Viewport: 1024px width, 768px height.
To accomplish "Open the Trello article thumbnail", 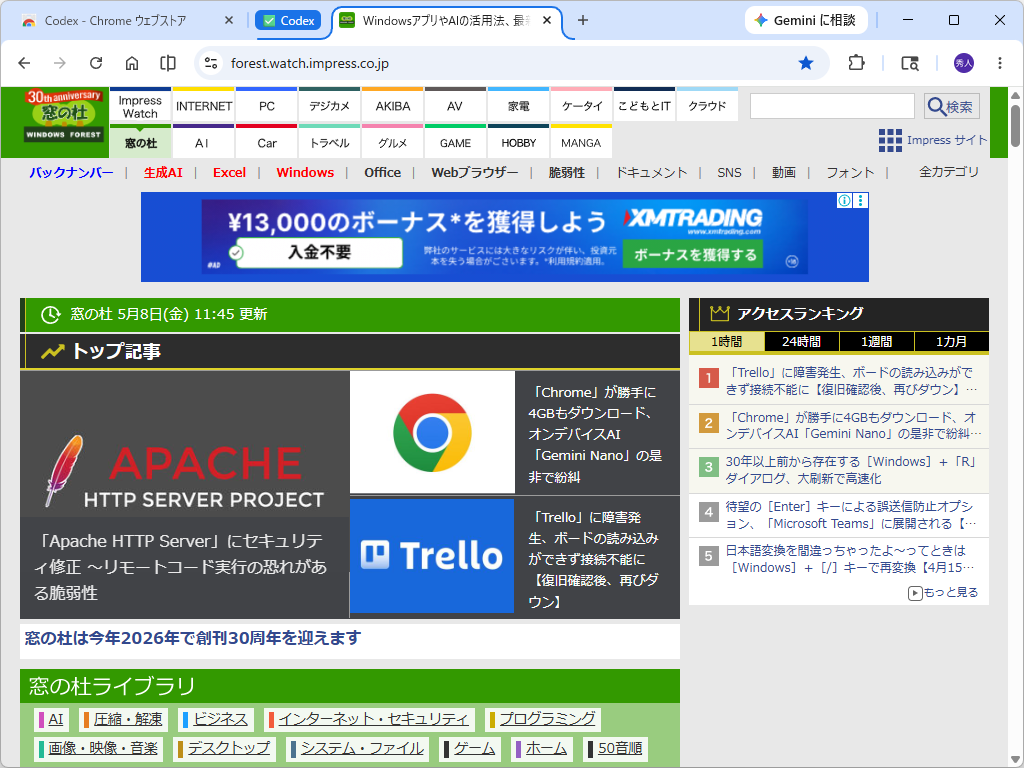I will [432, 556].
